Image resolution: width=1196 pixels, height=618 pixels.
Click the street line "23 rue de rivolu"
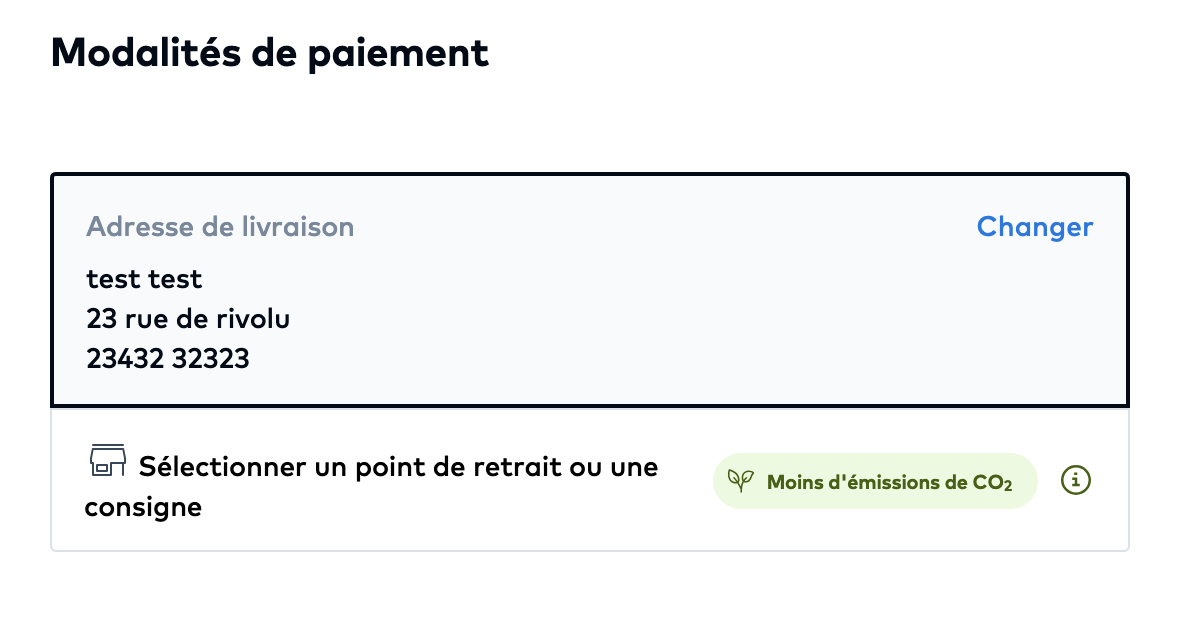[x=188, y=318]
